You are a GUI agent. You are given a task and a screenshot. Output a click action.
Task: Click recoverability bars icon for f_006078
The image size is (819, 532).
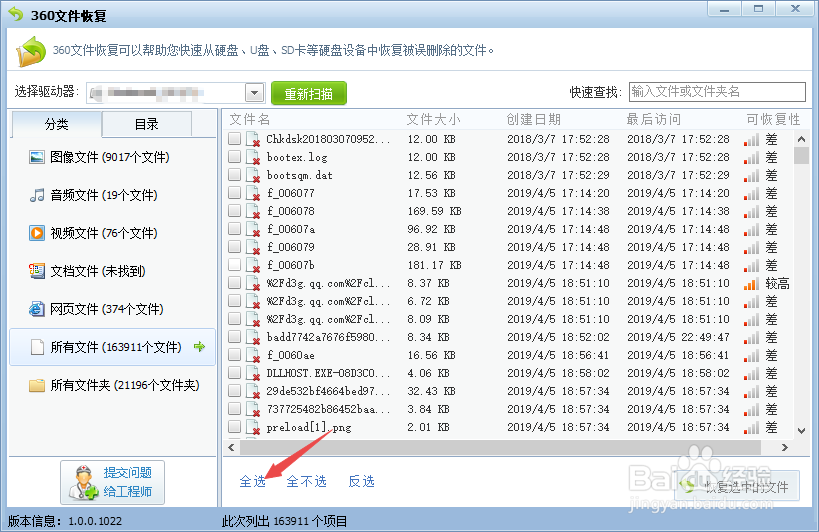(x=752, y=211)
